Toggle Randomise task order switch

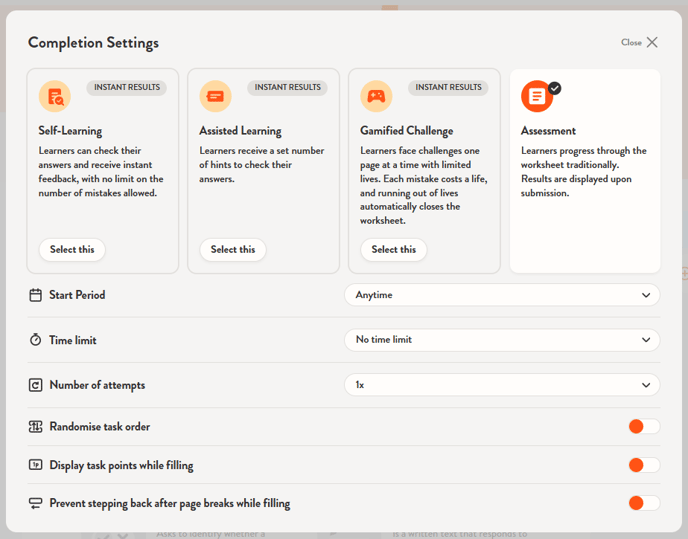pos(643,427)
